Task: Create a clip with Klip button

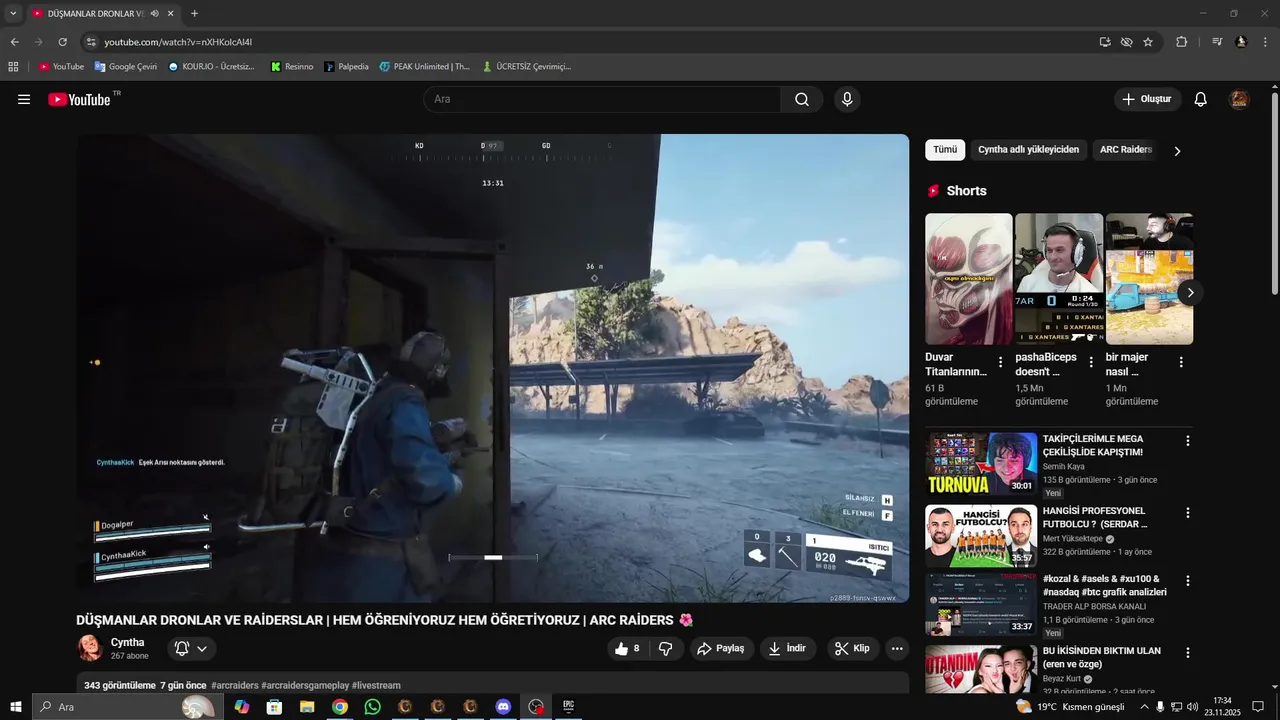Action: pyautogui.click(x=852, y=648)
